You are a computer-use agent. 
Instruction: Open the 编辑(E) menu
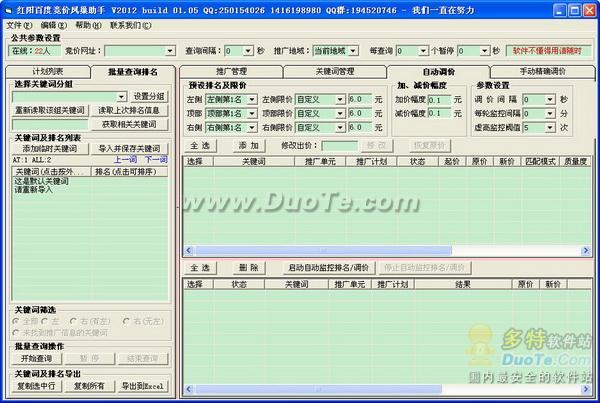[54, 25]
